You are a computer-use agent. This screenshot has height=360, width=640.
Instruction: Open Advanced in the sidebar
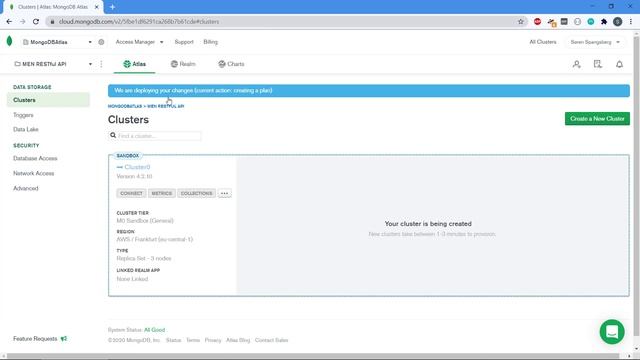pyautogui.click(x=26, y=189)
